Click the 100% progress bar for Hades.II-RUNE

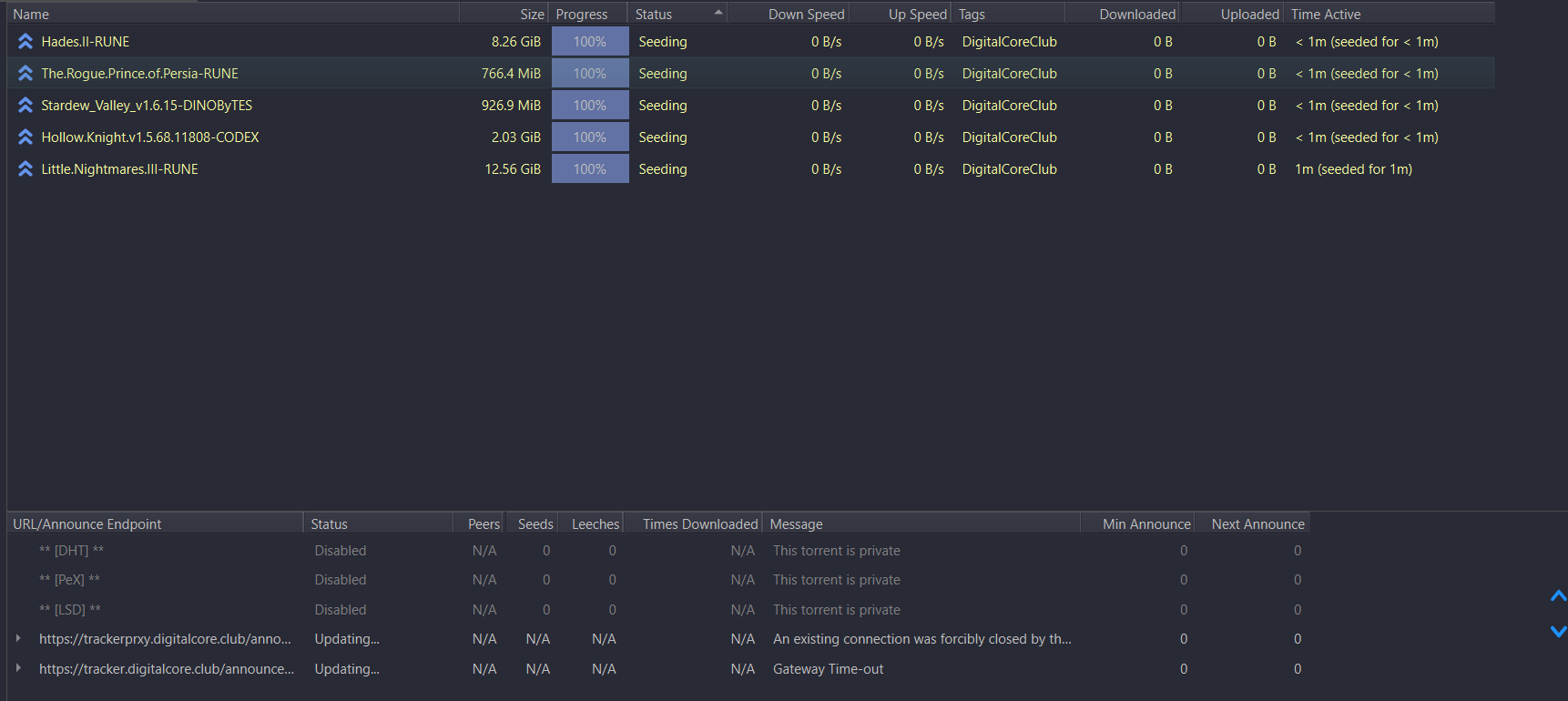click(590, 42)
